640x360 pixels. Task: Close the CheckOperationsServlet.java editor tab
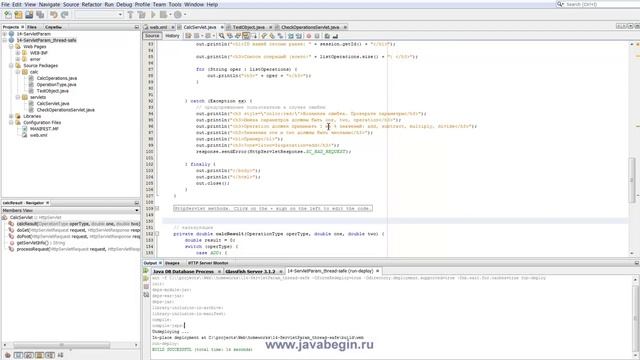pyautogui.click(x=345, y=27)
